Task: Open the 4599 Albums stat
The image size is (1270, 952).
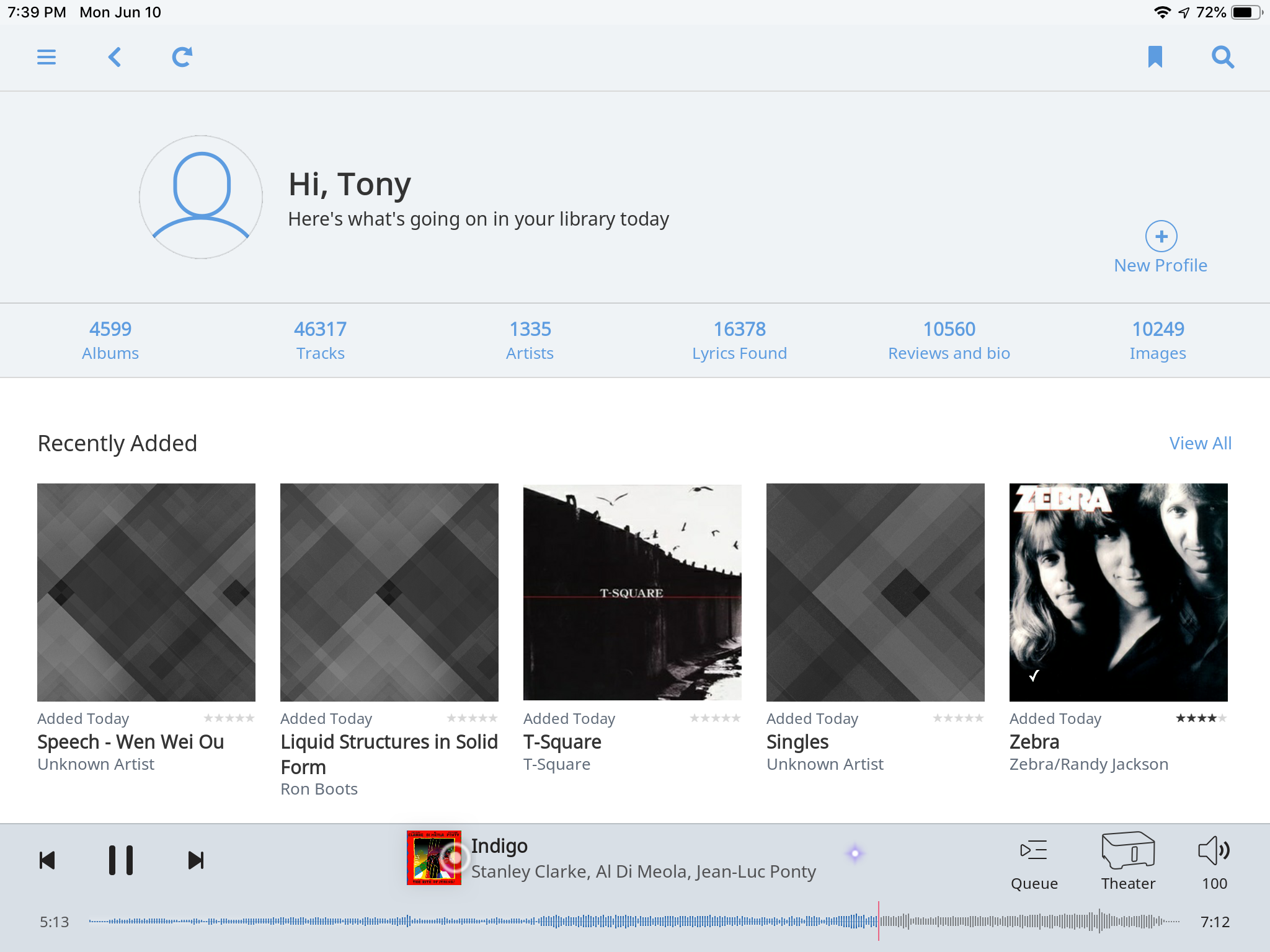Action: pos(110,340)
